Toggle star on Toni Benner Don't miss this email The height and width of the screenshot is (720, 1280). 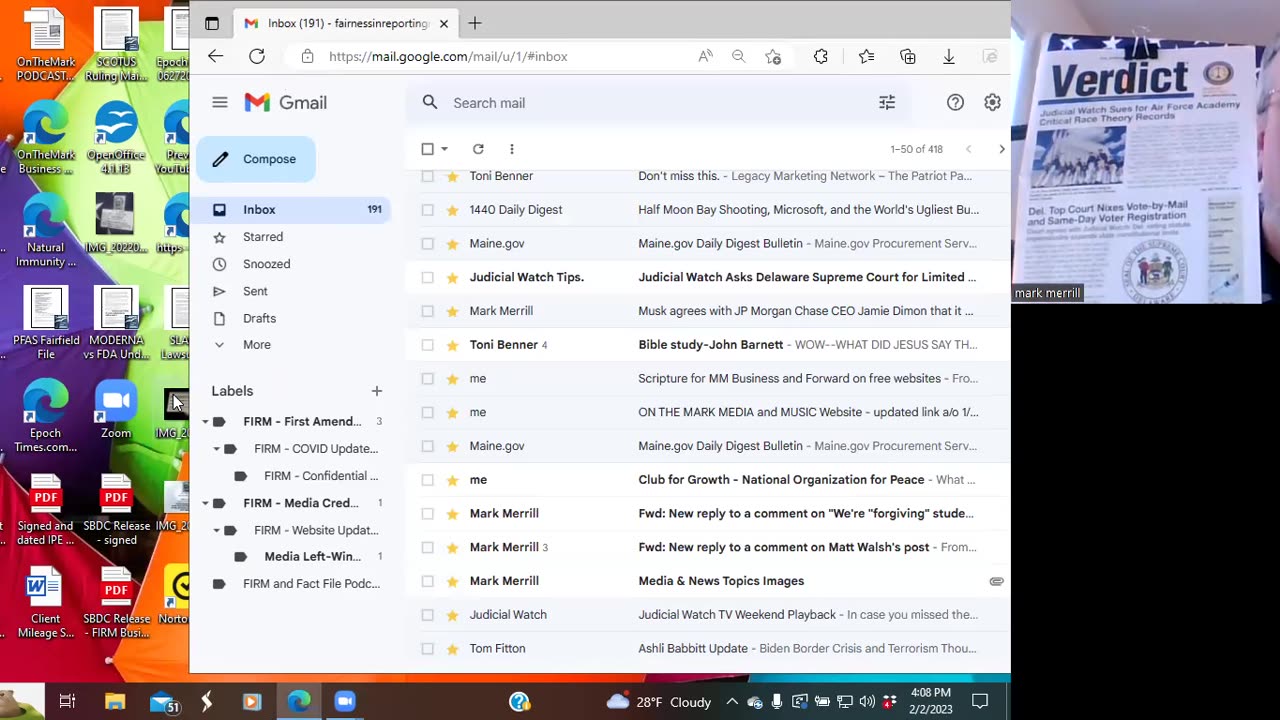pos(452,176)
